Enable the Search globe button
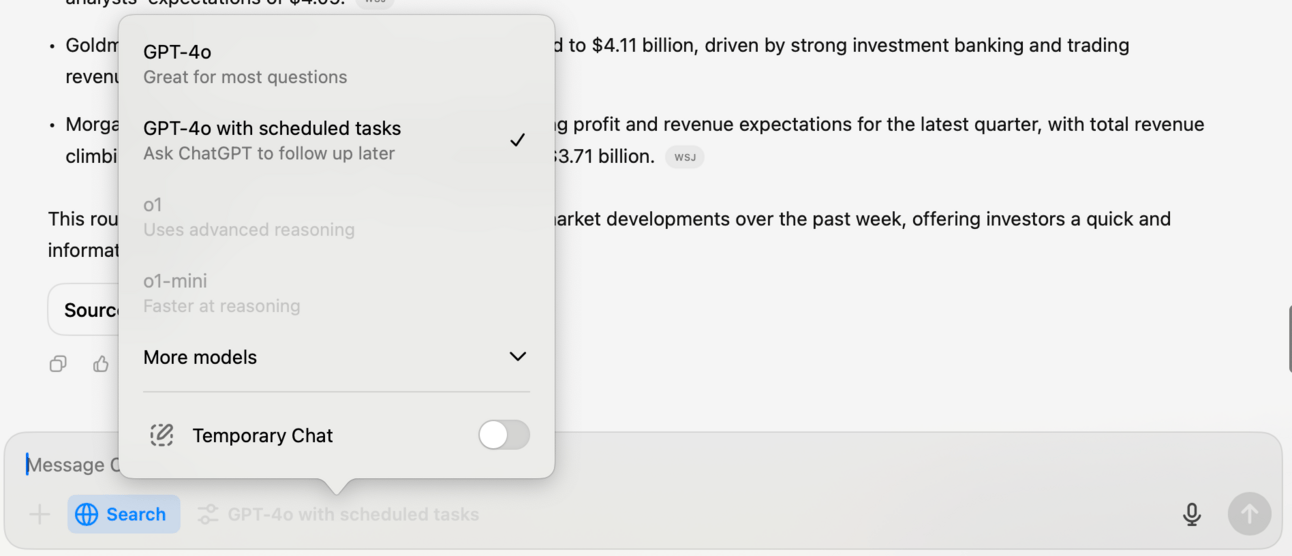The image size is (1292, 556). tap(124, 514)
